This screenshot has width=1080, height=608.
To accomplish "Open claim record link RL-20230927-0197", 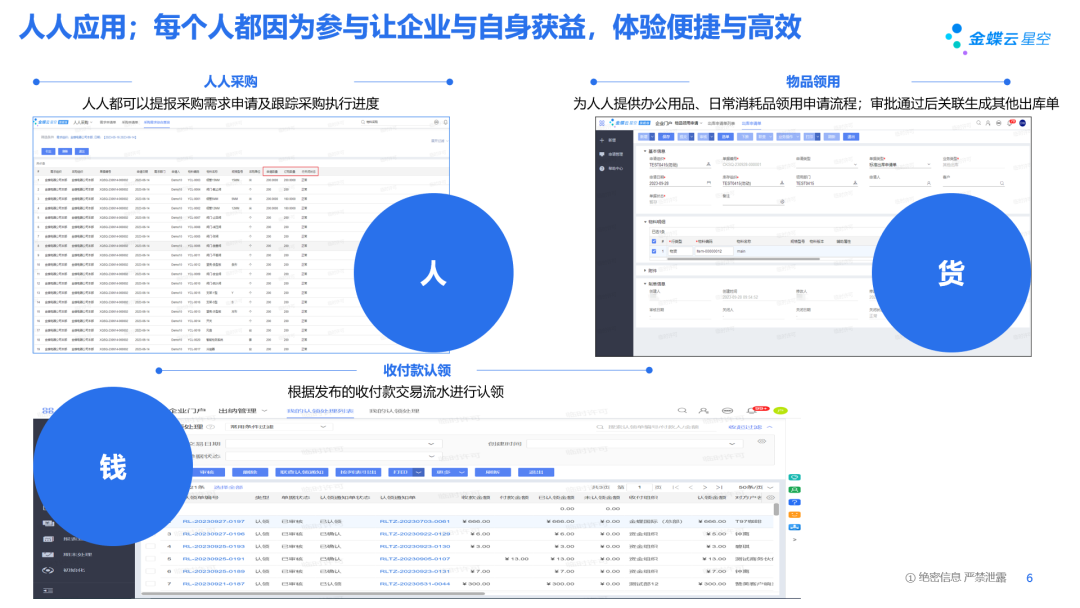I will point(214,521).
